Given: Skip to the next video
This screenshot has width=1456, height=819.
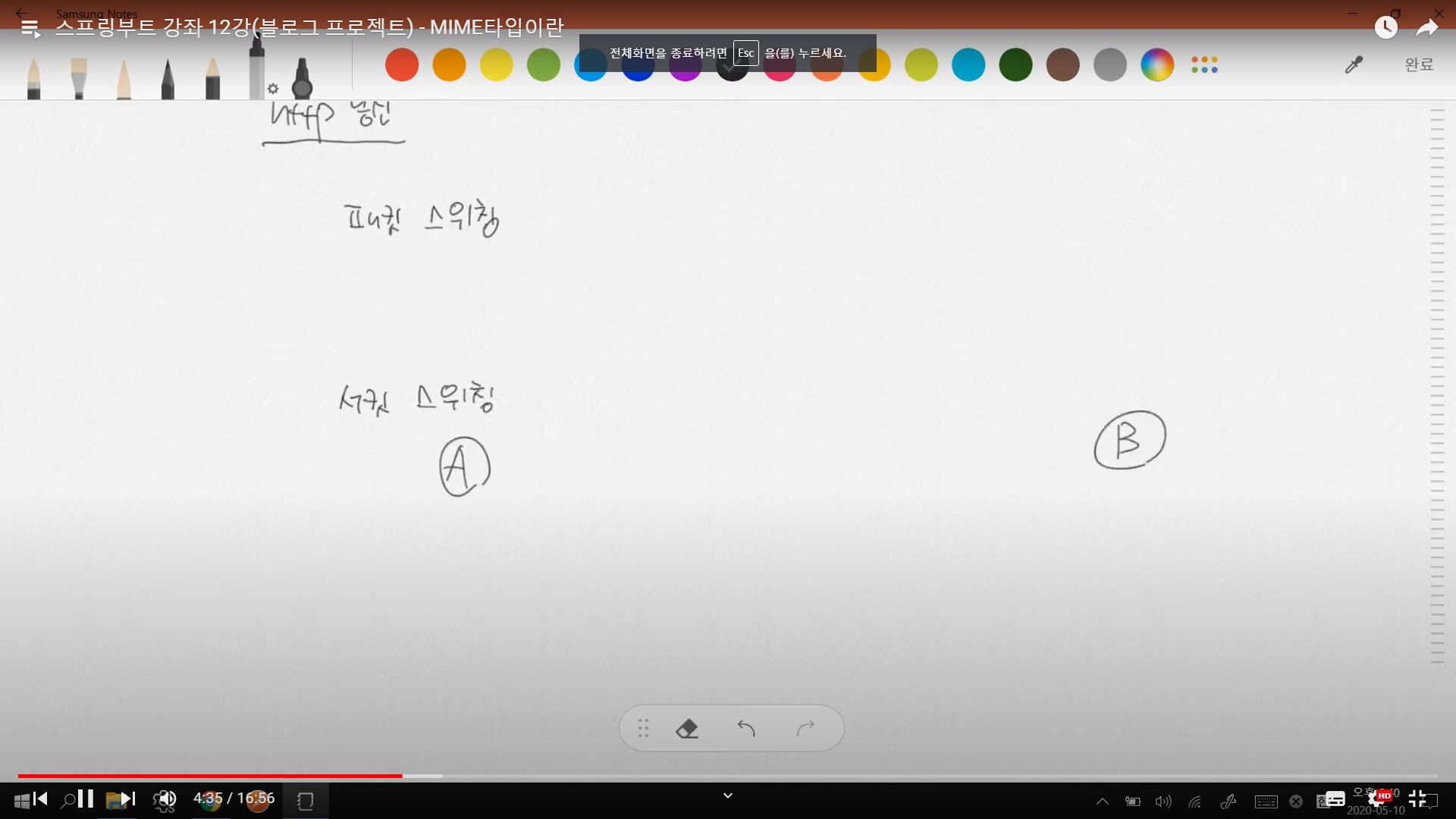Looking at the screenshot, I should [x=127, y=799].
